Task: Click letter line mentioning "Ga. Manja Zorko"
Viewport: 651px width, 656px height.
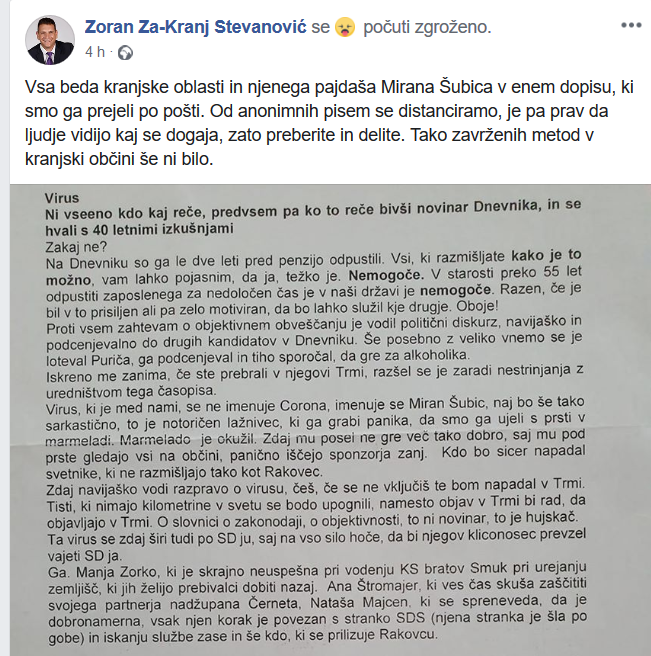Action: [317, 570]
